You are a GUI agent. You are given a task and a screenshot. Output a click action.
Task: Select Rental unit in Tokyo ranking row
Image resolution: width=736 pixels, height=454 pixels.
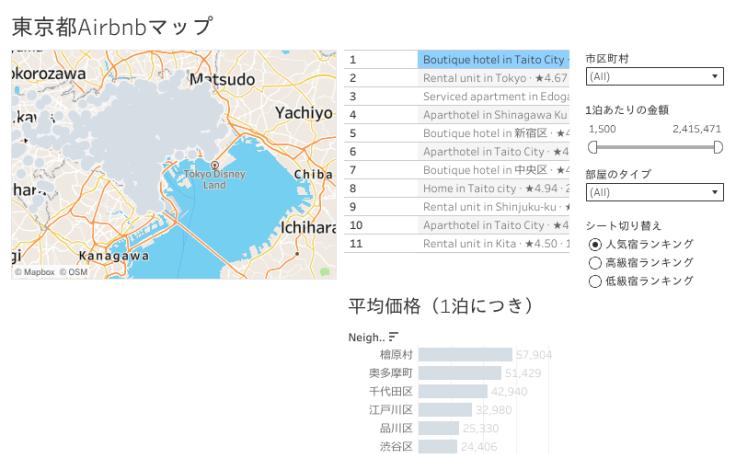[x=494, y=78]
